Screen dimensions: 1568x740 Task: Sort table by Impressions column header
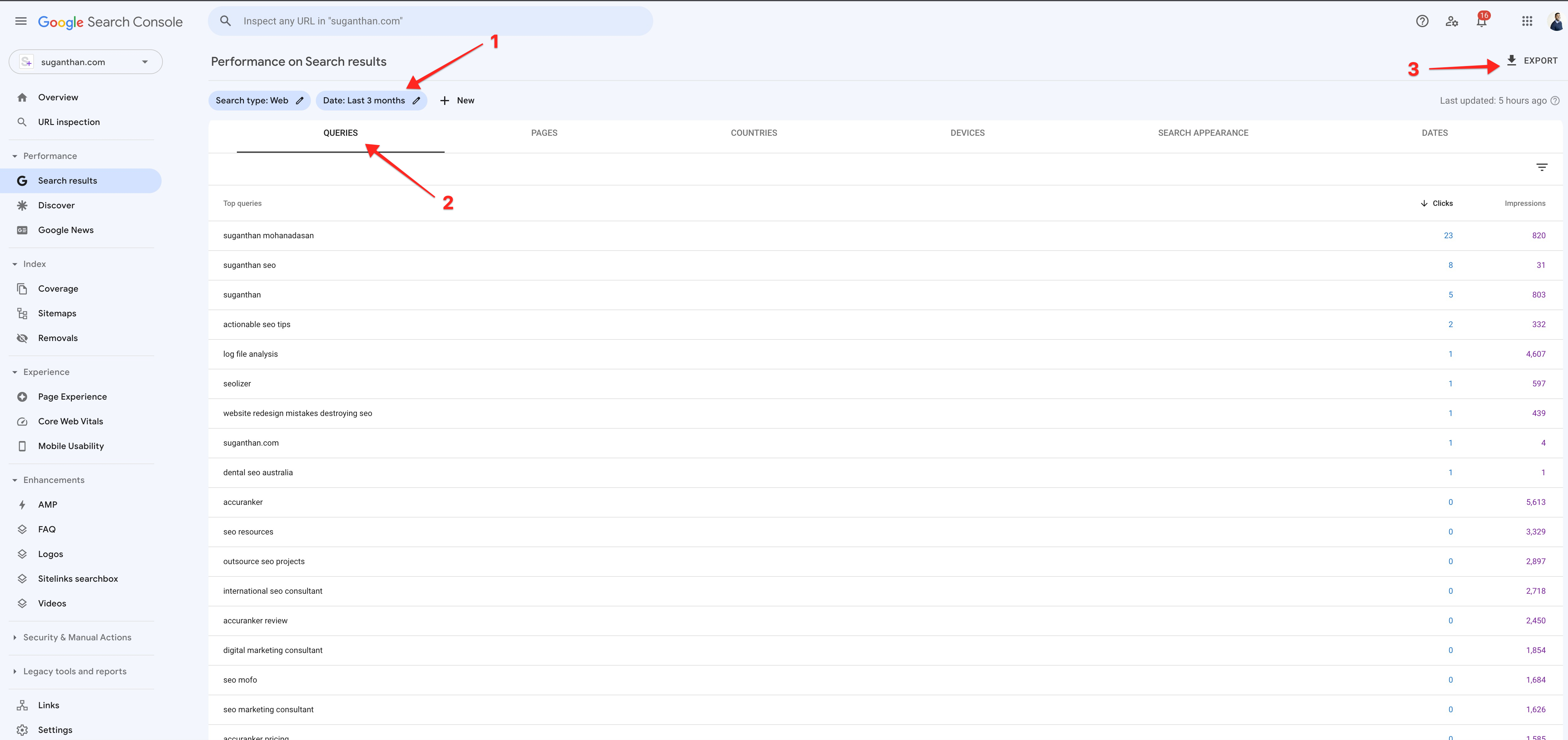(x=1524, y=203)
